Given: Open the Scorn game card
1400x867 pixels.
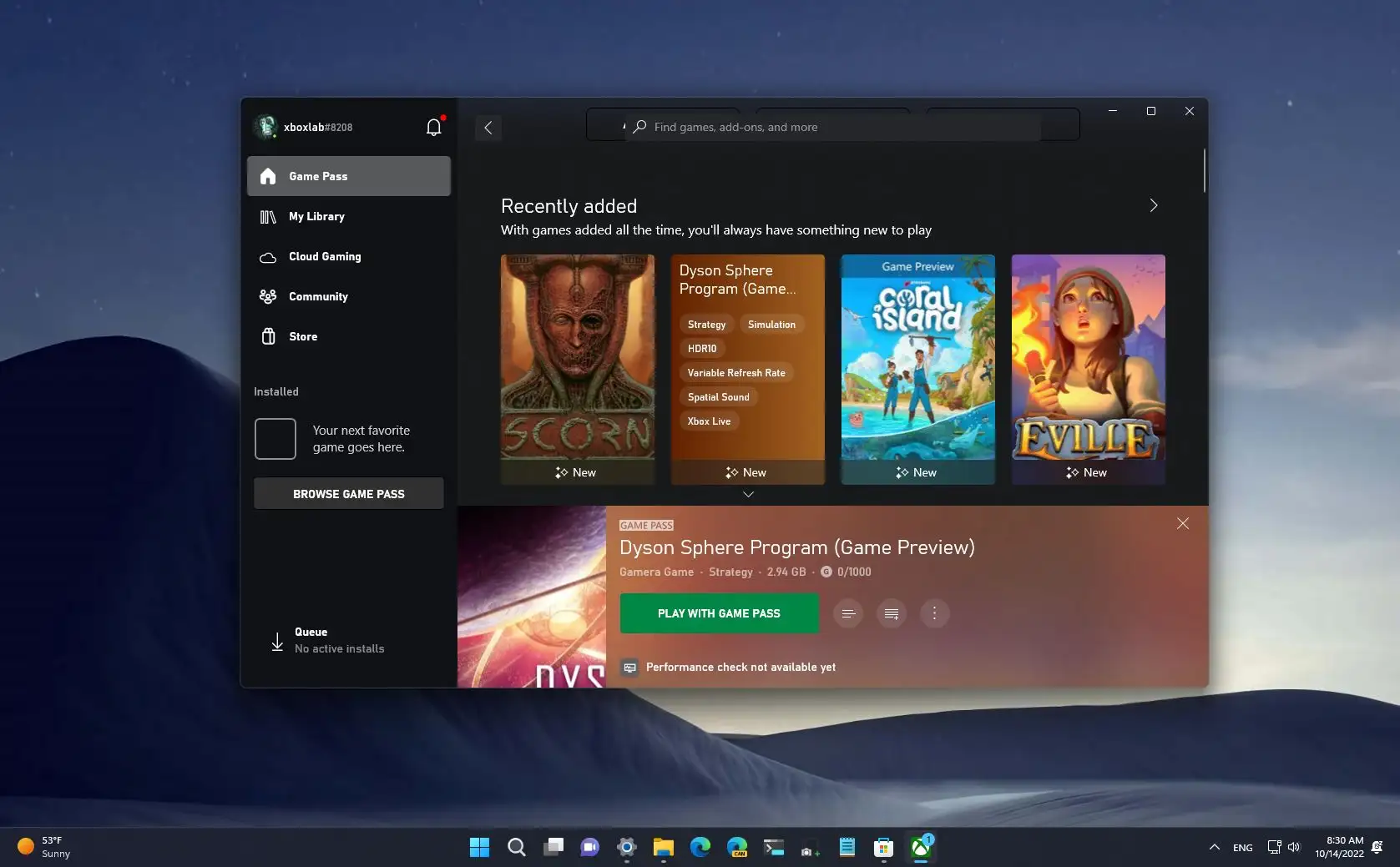Looking at the screenshot, I should pos(578,369).
